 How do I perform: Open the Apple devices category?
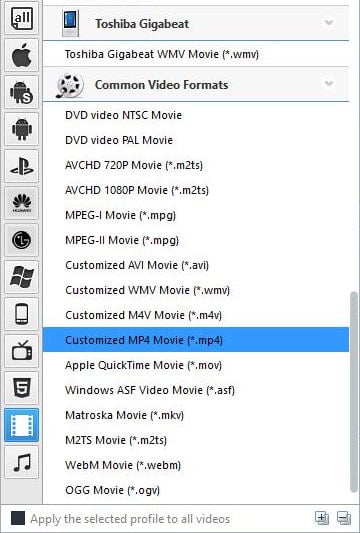point(21,55)
